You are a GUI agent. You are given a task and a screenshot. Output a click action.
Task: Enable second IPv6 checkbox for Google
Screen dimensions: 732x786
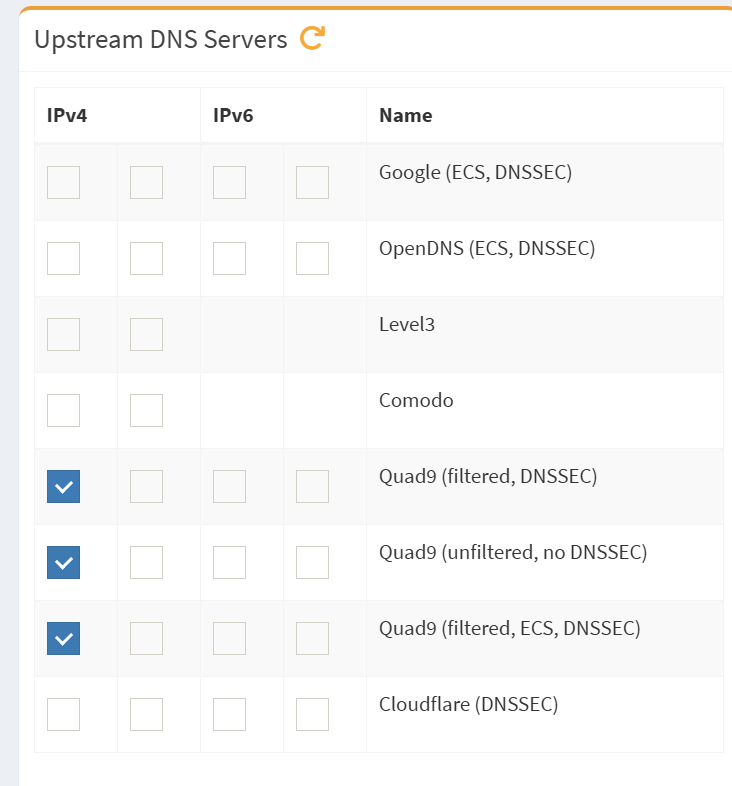(312, 182)
